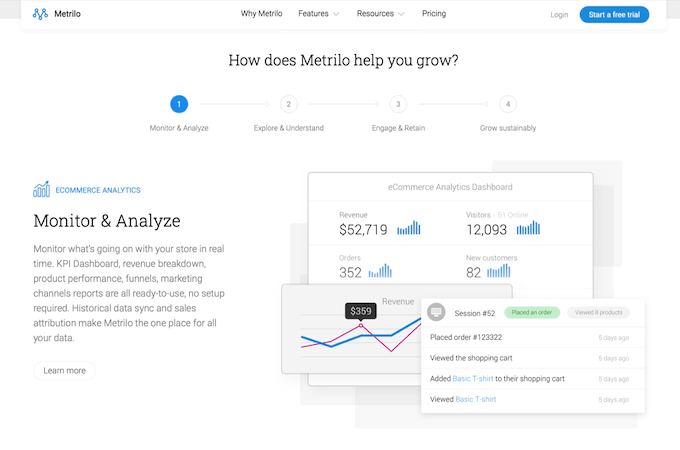
Task: Click the Learn more button
Action: point(65,371)
